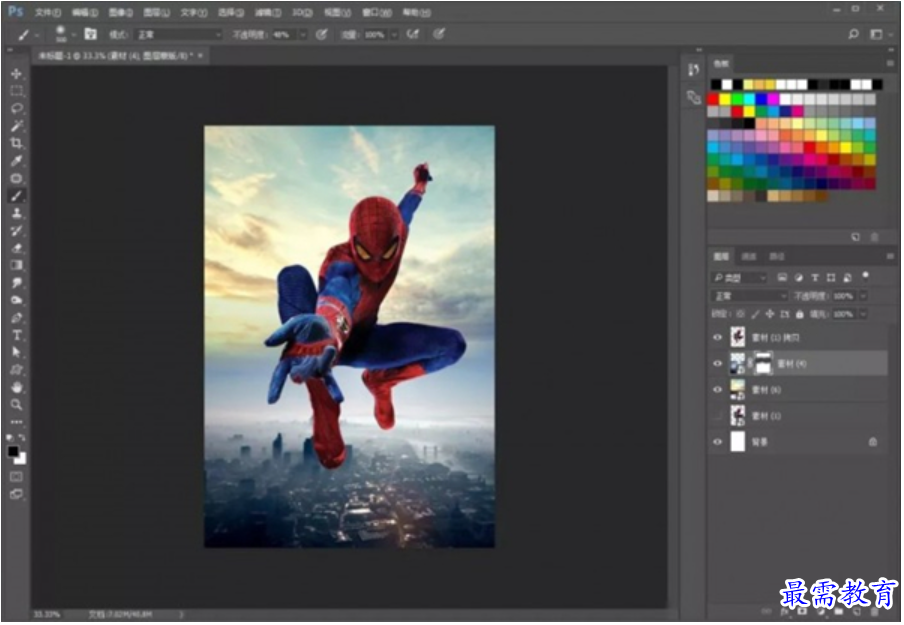Select the Path Selection tool
The height and width of the screenshot is (625, 904).
[17, 352]
